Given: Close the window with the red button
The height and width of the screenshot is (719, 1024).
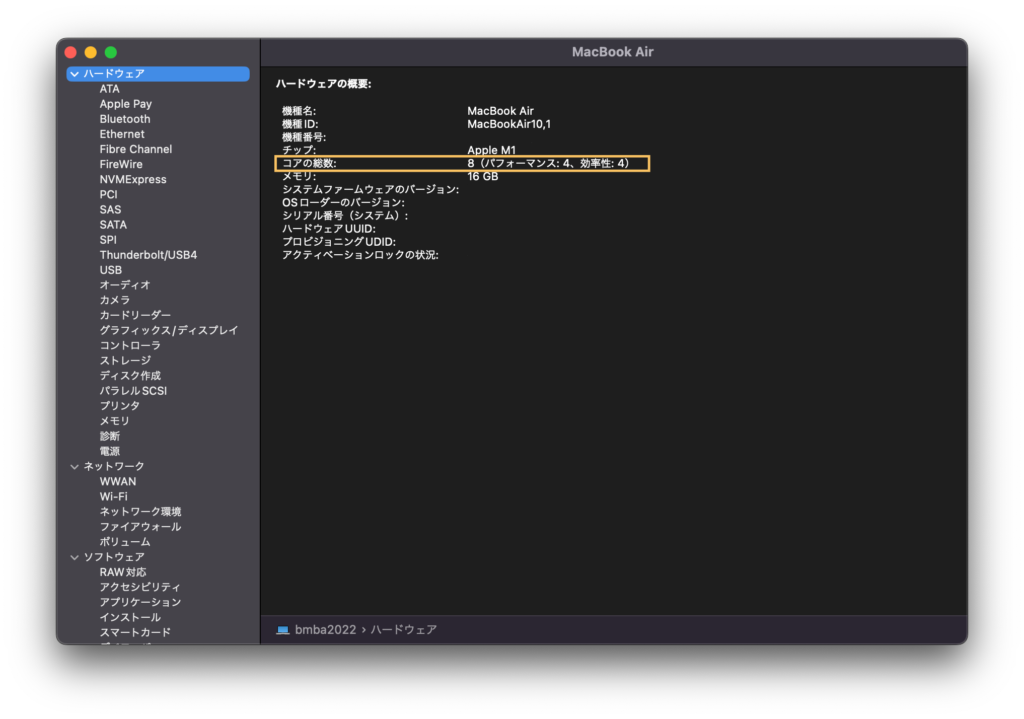Looking at the screenshot, I should pos(71,52).
